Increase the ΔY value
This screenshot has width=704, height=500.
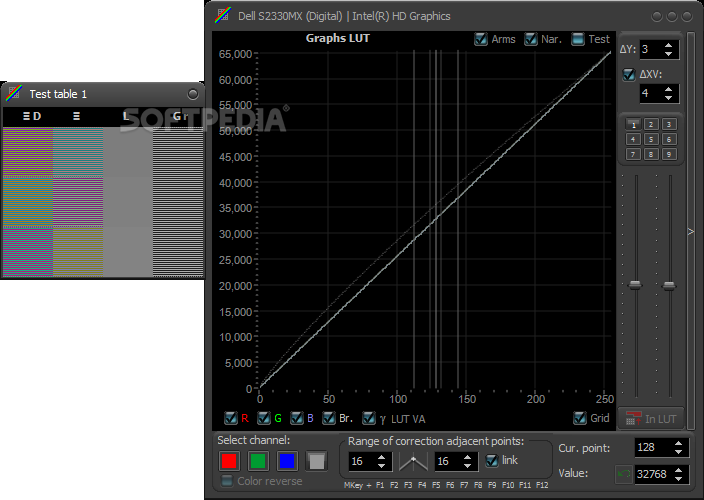tap(669, 45)
